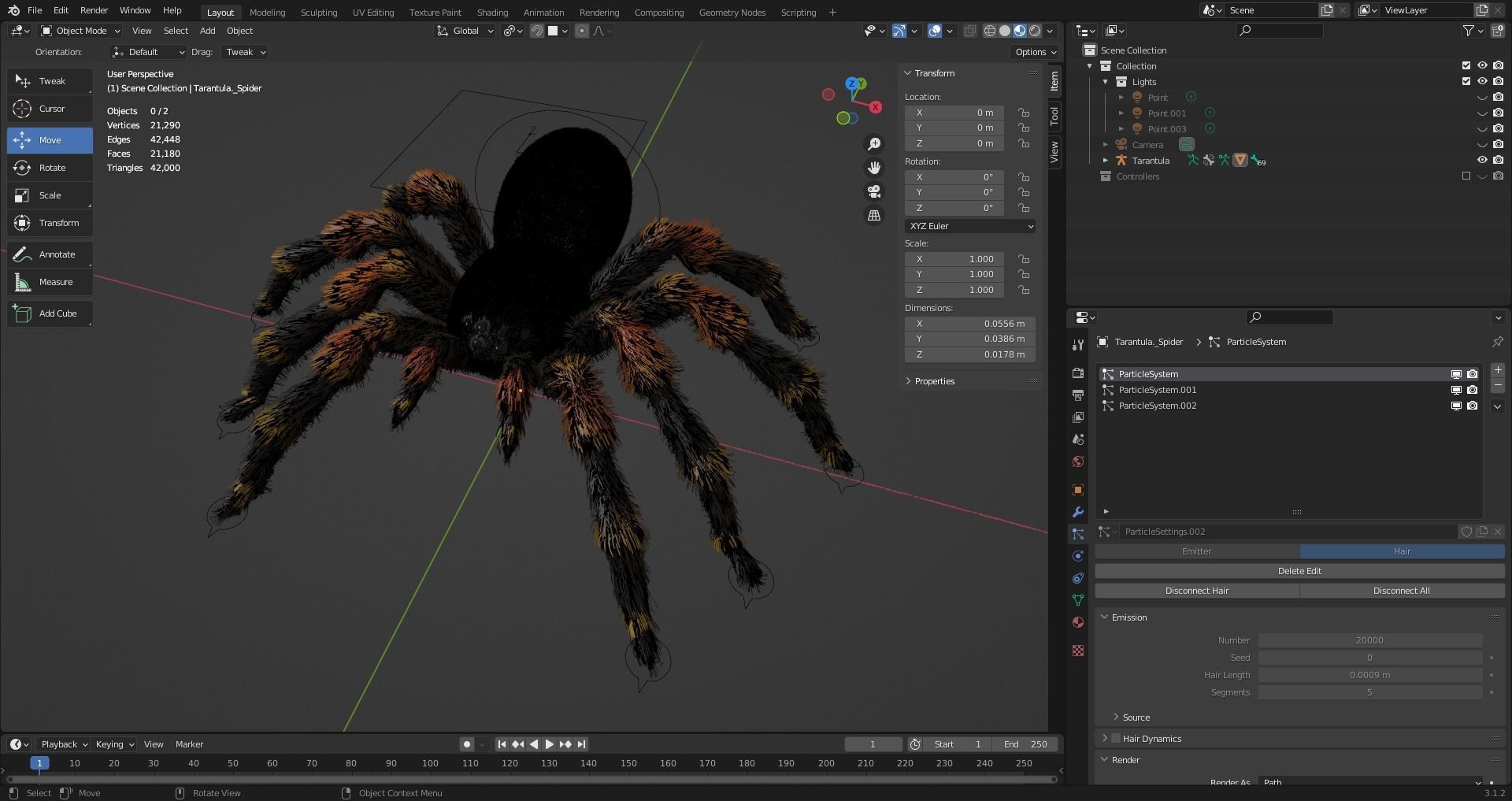The image size is (1512, 801).
Task: Open the Options dropdown in viewport header
Action: [1035, 52]
